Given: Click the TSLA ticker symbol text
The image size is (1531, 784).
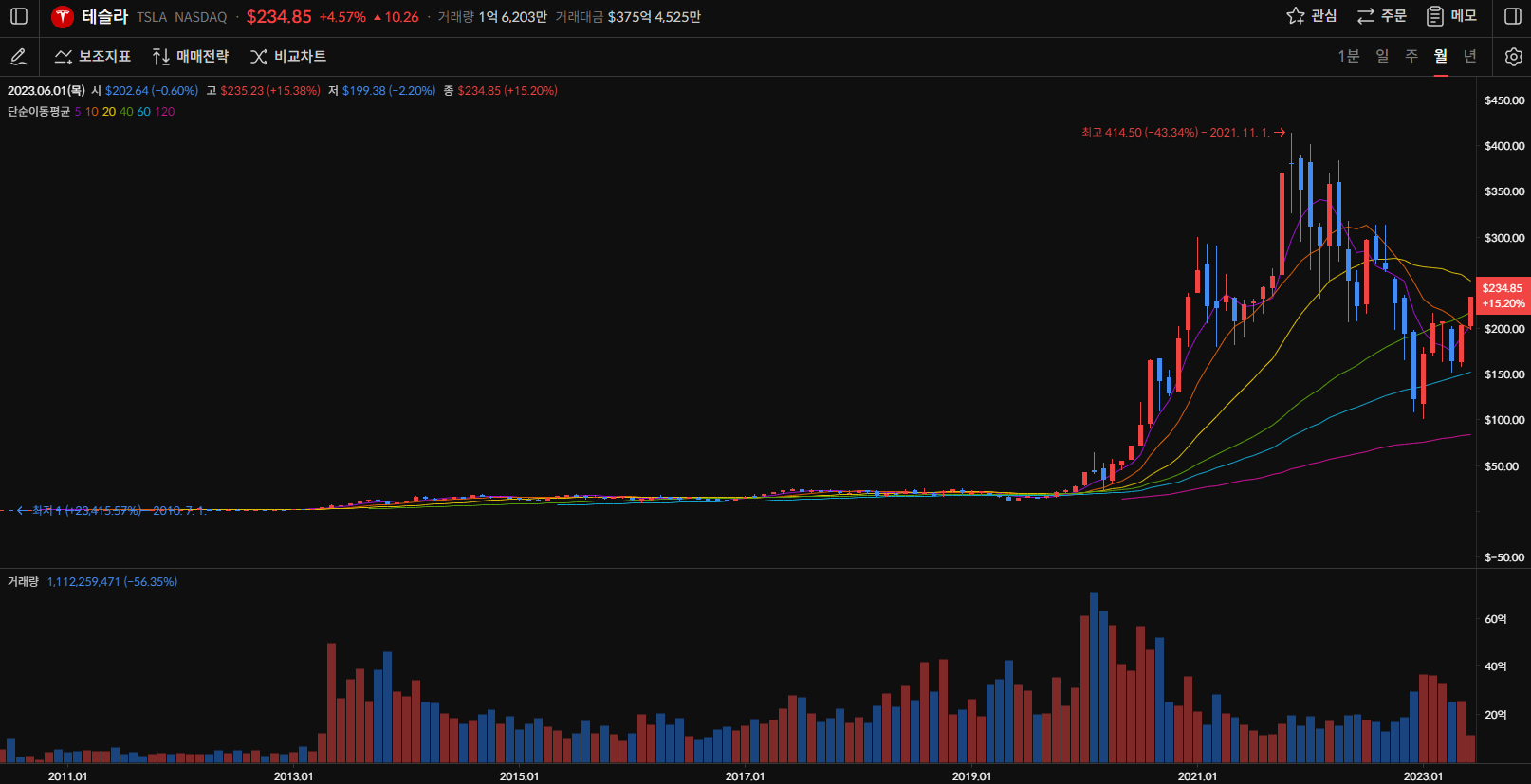Looking at the screenshot, I should (152, 17).
